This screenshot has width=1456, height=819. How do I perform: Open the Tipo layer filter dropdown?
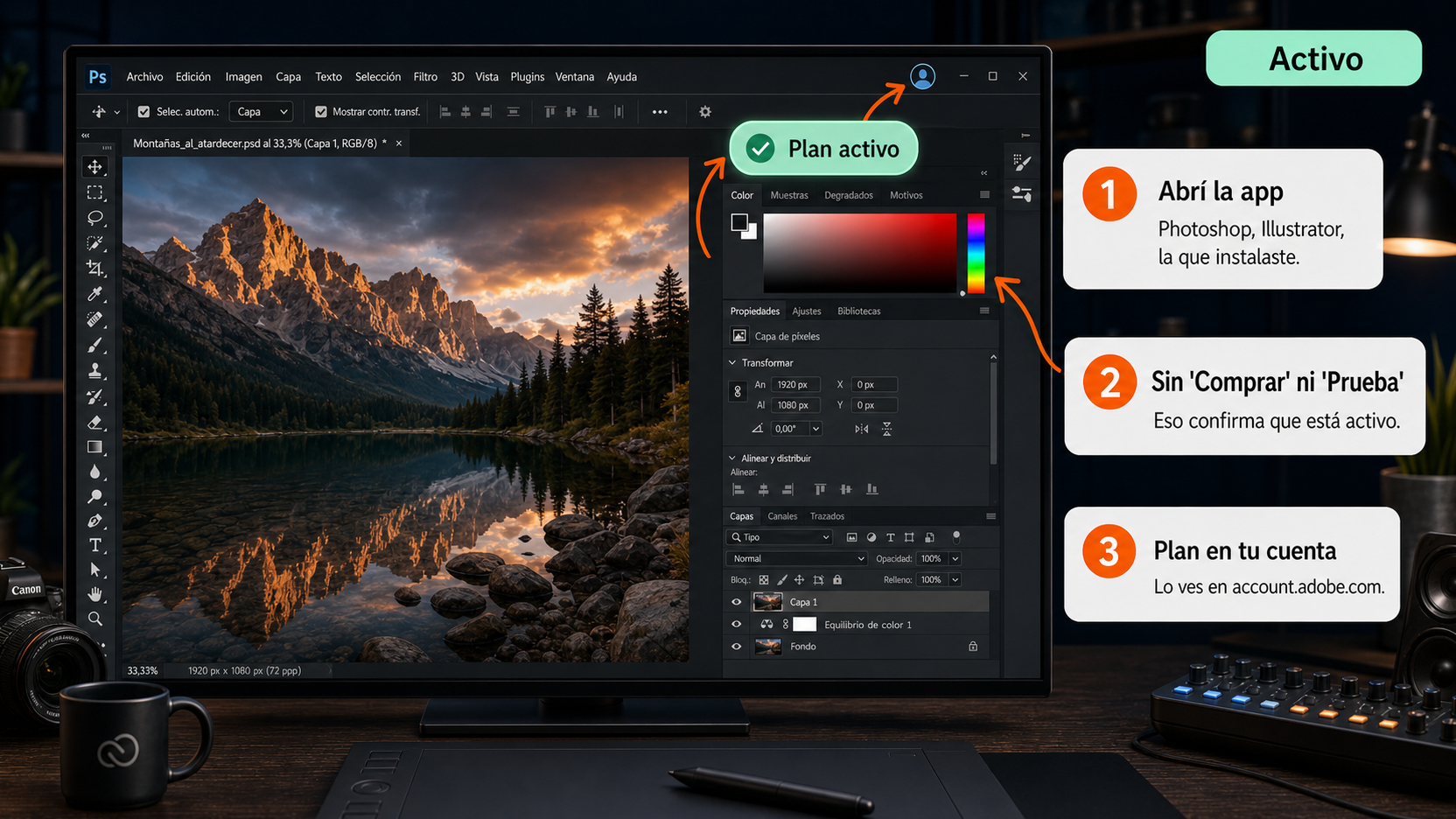pyautogui.click(x=779, y=537)
